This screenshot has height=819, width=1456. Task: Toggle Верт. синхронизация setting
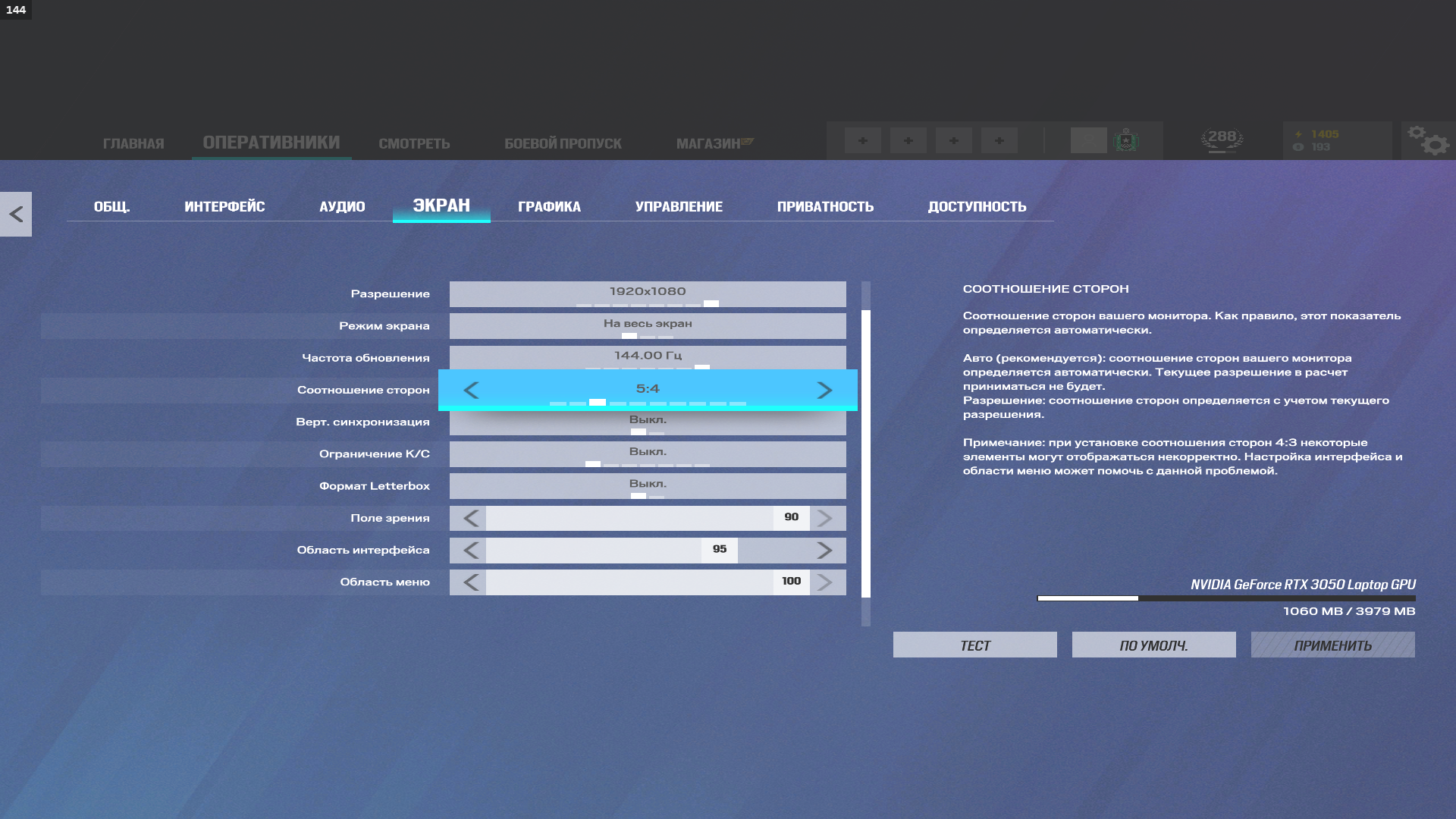[x=648, y=422]
